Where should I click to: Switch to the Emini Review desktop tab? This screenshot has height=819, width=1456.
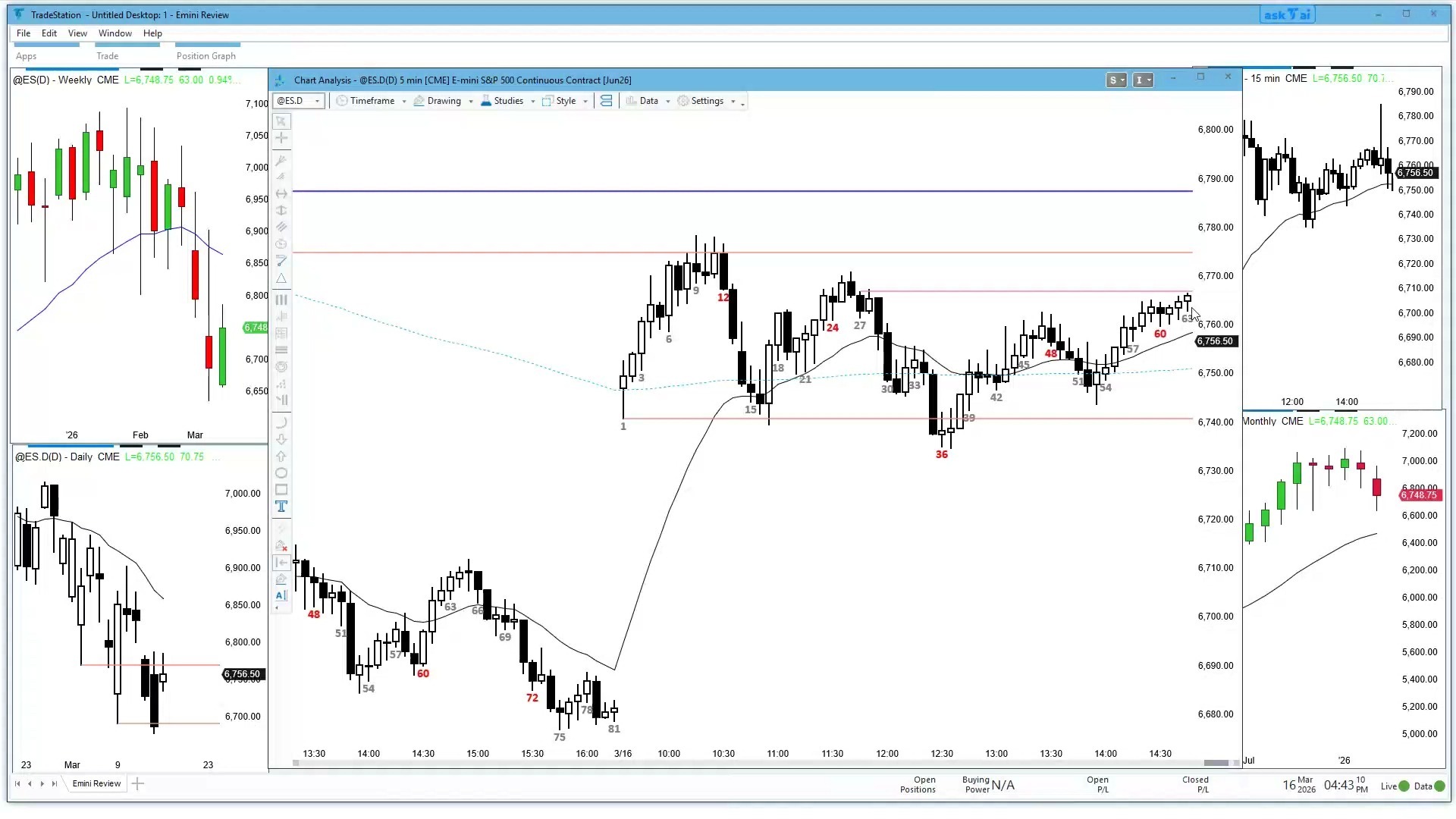tap(96, 784)
